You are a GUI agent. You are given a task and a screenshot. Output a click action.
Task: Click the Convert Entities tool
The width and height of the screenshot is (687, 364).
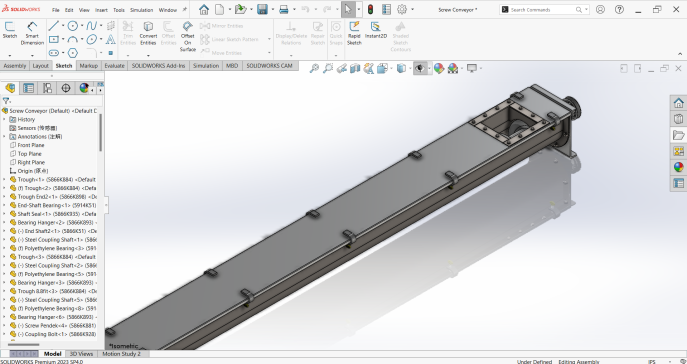pos(148,33)
